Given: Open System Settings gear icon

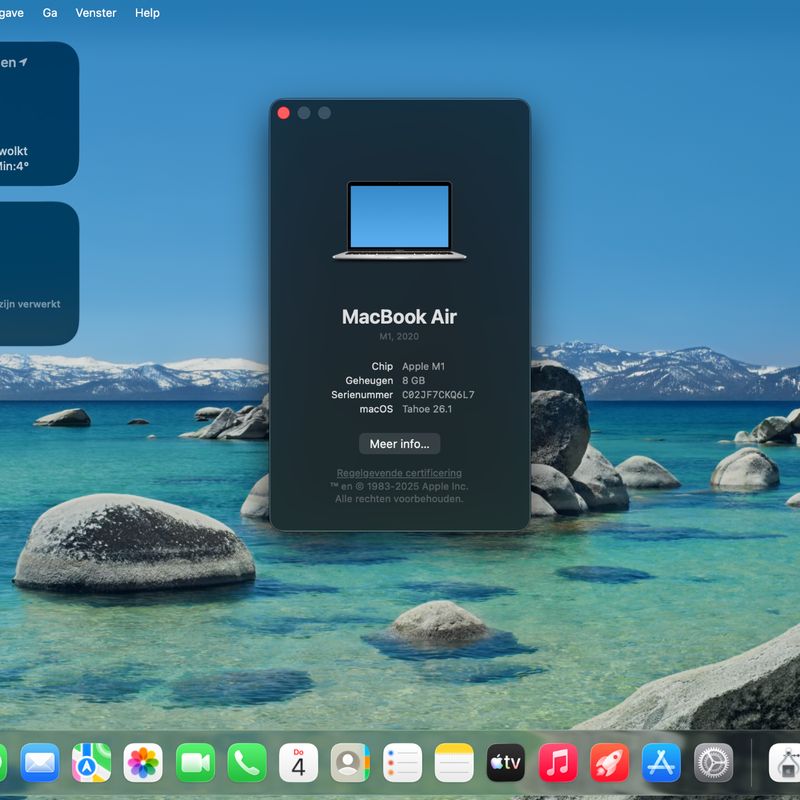Looking at the screenshot, I should [x=713, y=763].
